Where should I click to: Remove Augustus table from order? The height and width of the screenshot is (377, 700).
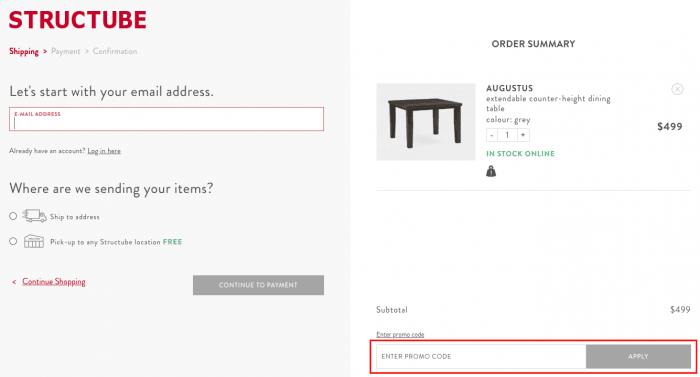pyautogui.click(x=677, y=89)
